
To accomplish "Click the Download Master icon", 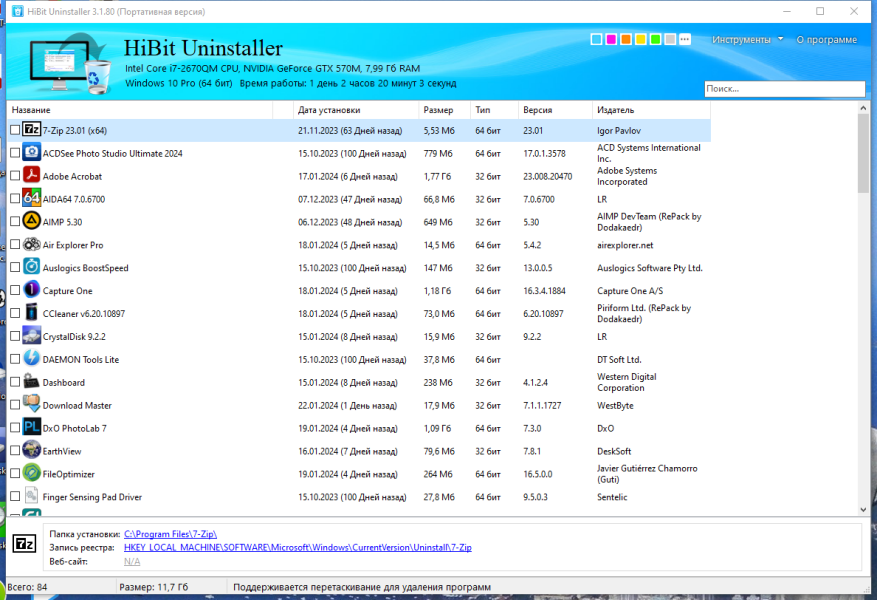I will click(31, 405).
